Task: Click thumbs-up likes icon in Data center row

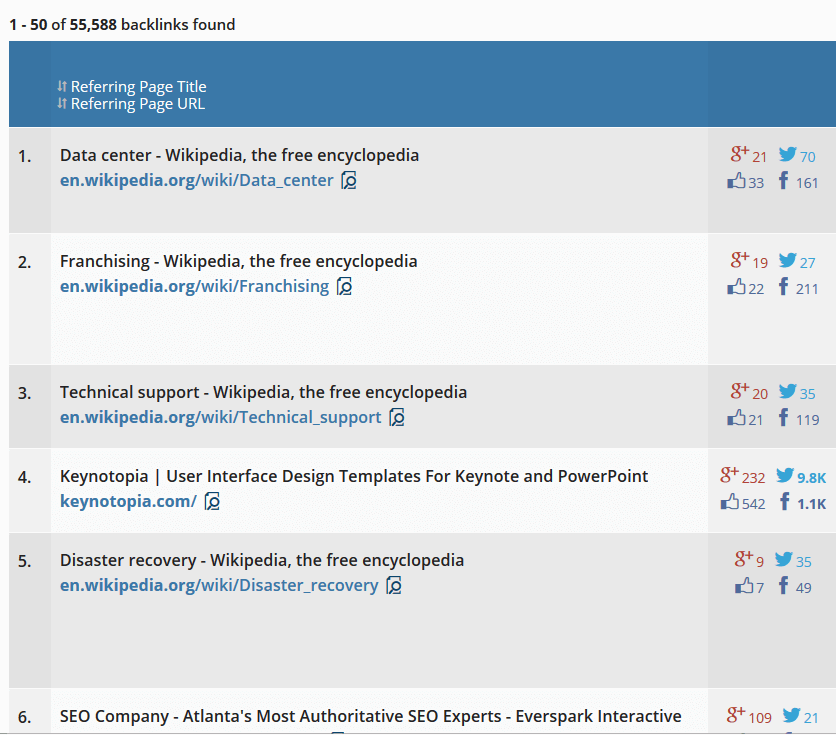Action: pos(736,181)
